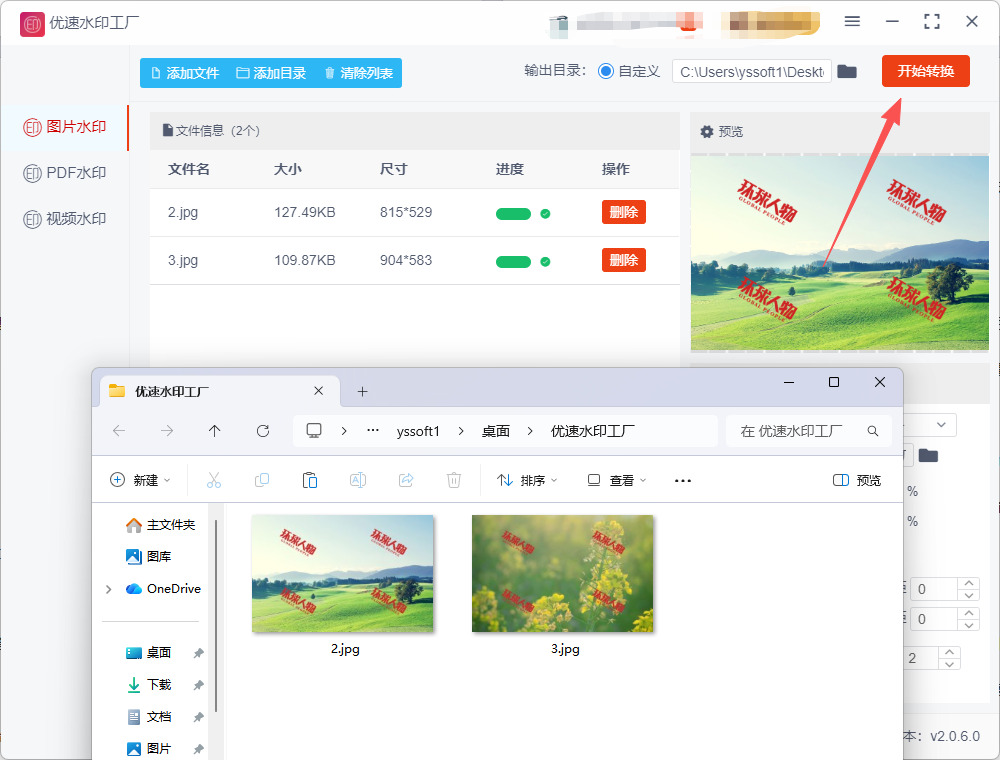Screen dimensions: 1000x760
Task: Go up one folder level in Explorer
Action: click(x=214, y=431)
